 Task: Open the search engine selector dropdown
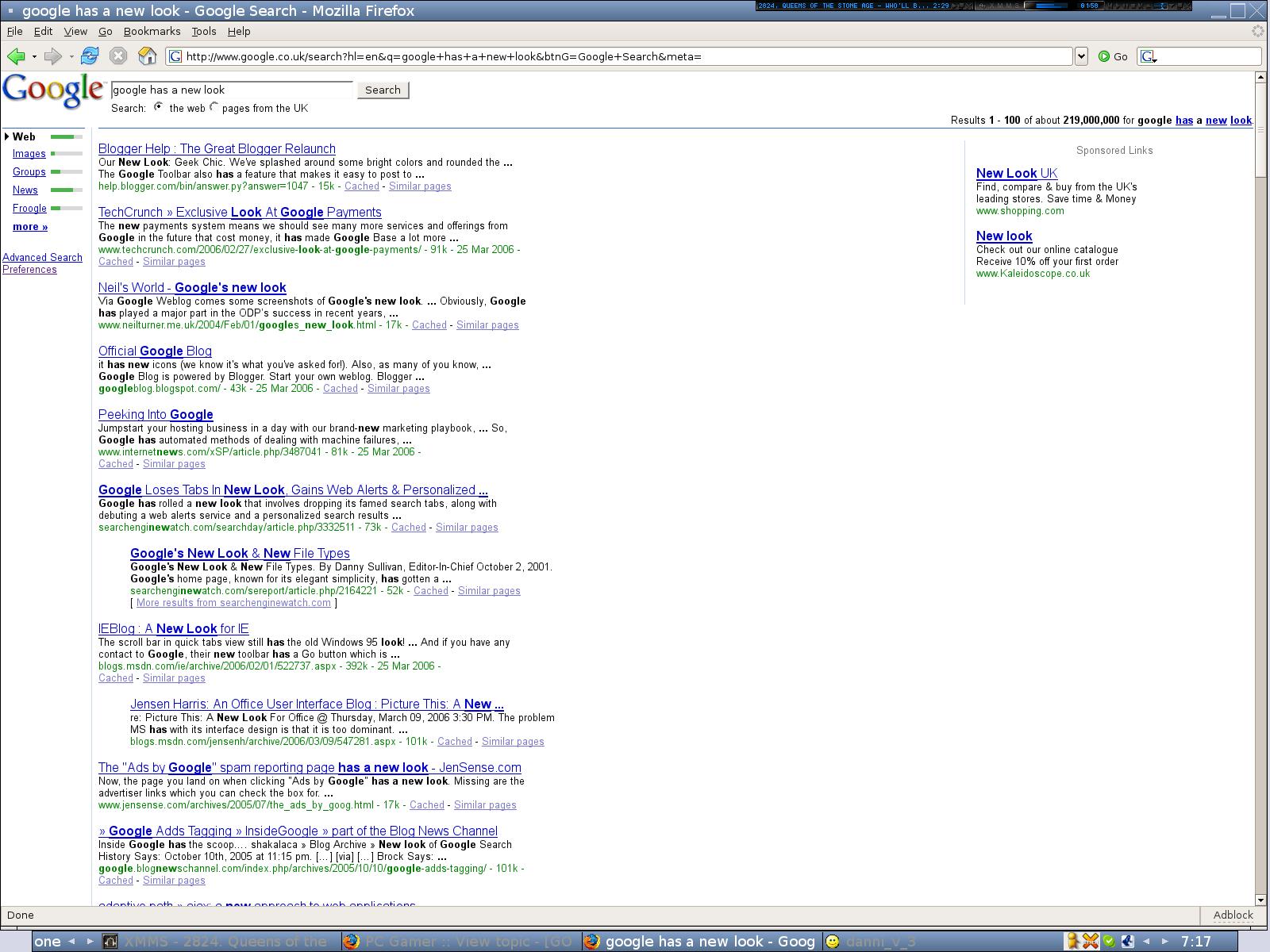click(x=1148, y=56)
